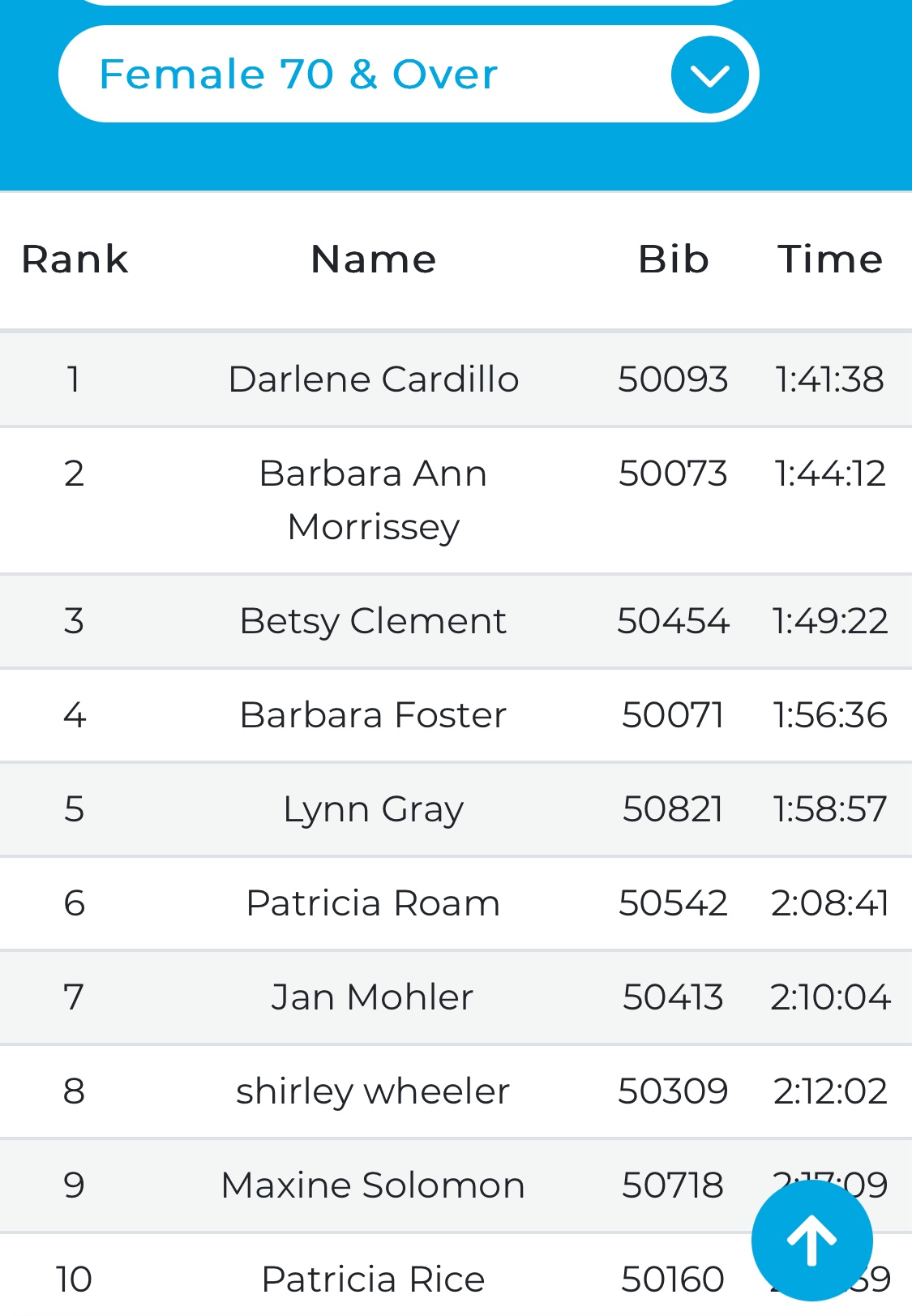
Task: Click the finish time 1:49:22
Action: [x=830, y=621]
